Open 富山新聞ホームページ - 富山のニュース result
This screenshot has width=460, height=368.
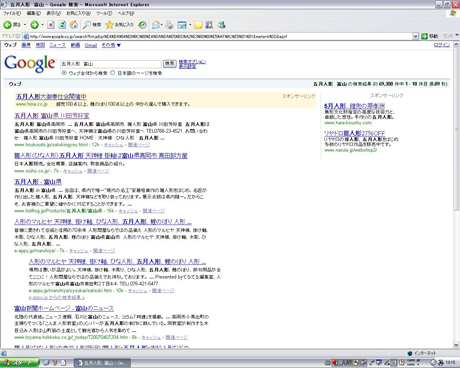point(64,308)
